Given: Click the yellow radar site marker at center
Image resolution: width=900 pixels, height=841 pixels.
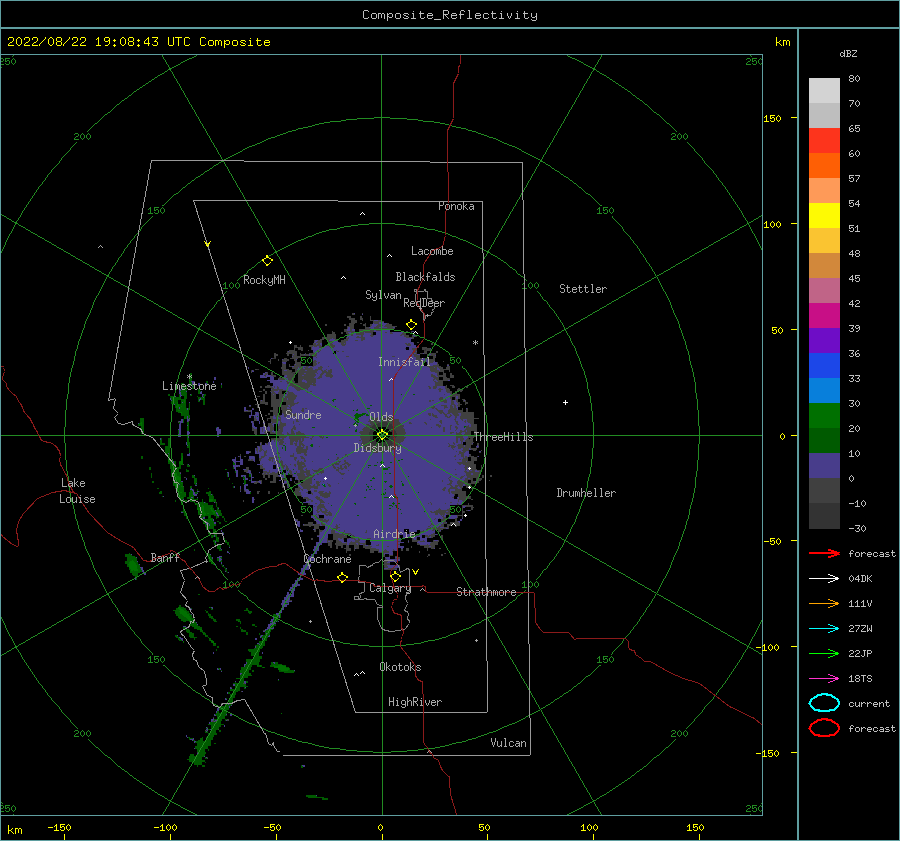Looking at the screenshot, I should [382, 435].
